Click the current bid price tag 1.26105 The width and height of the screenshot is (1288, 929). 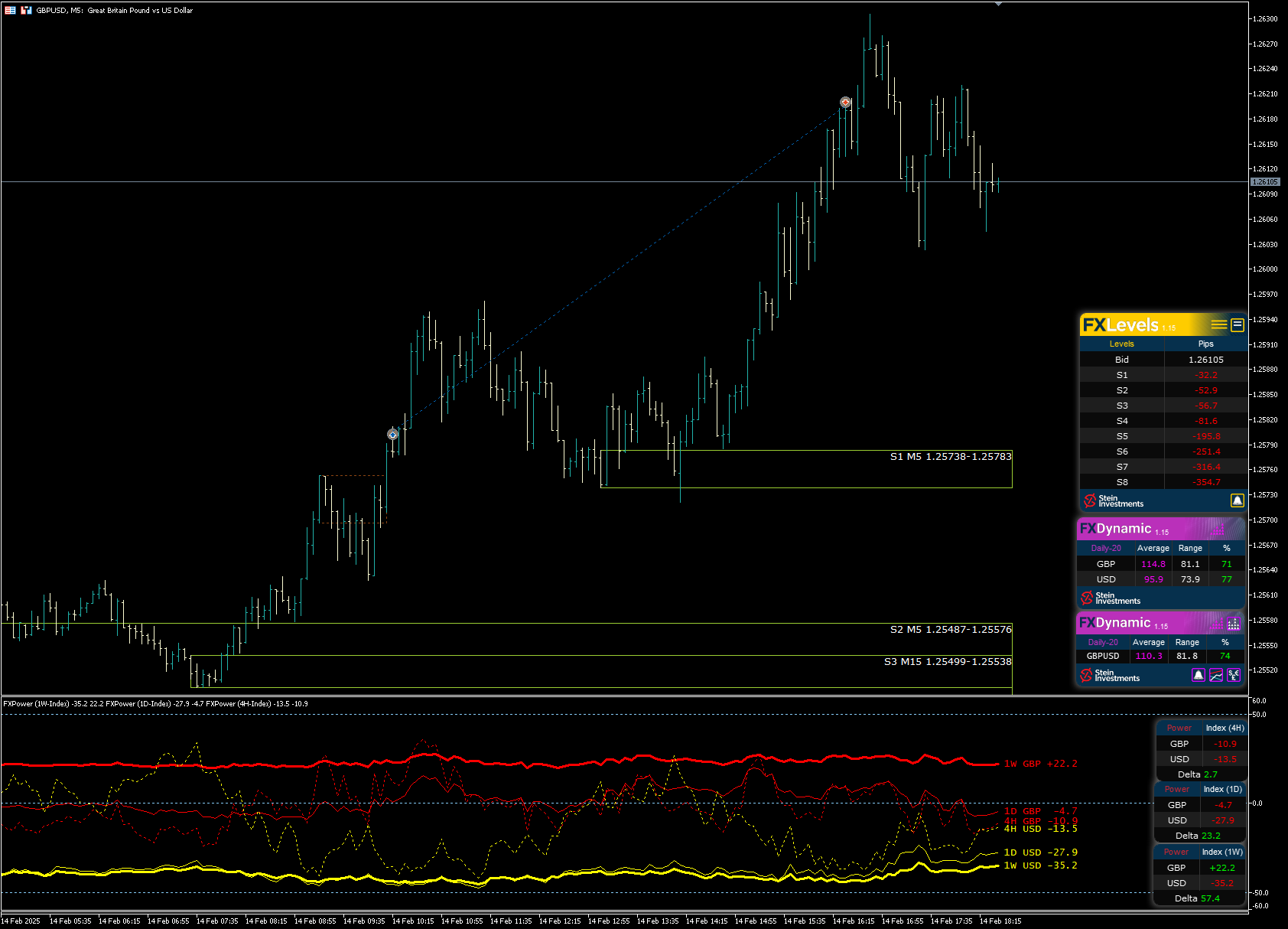[x=1265, y=182]
